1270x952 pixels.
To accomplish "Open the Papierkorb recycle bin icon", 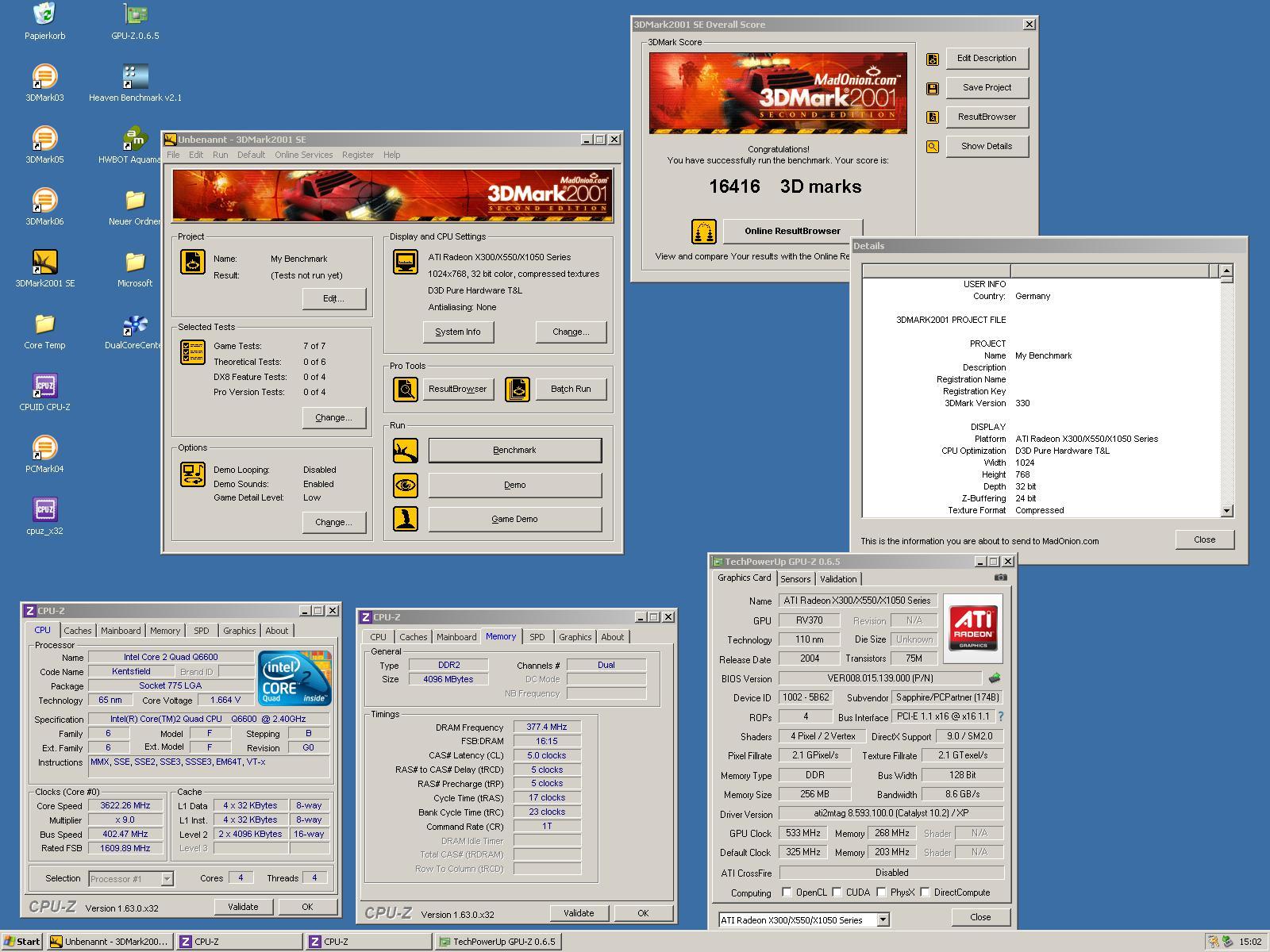I will (45, 13).
